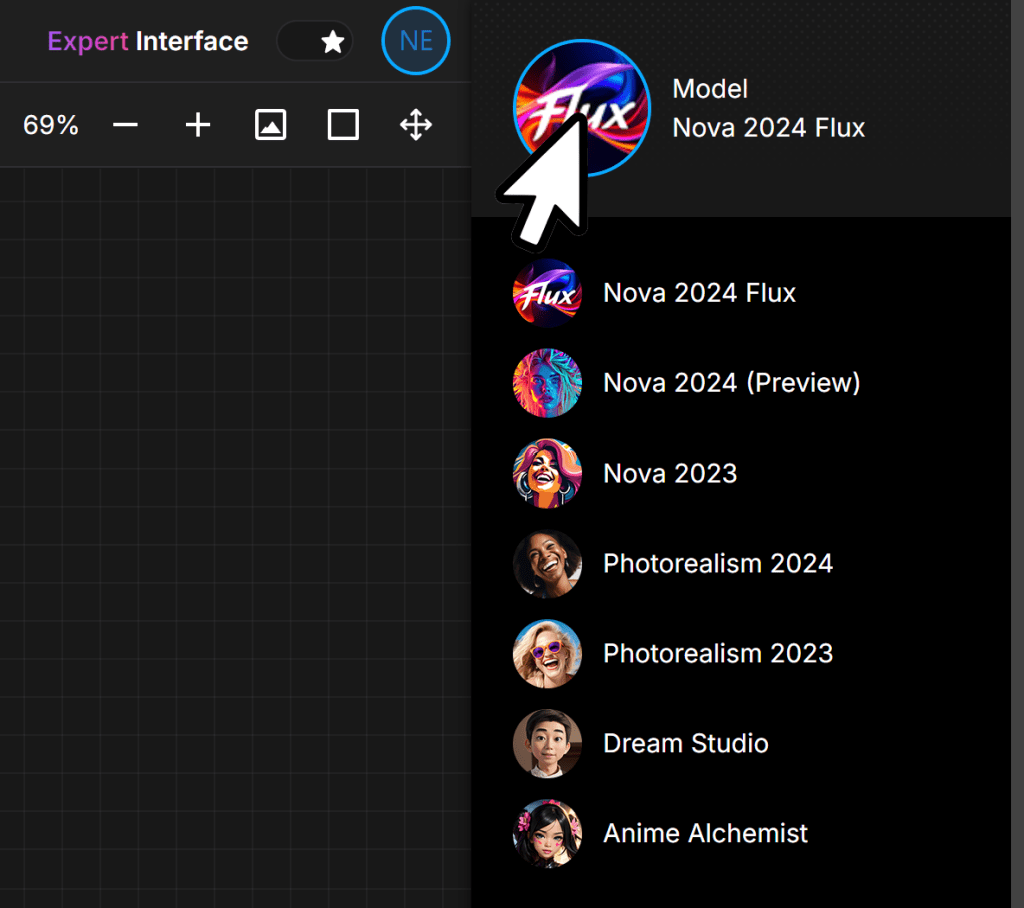Viewport: 1024px width, 908px height.
Task: Click the Anime Alchemist avatar thumbnail
Action: (x=547, y=833)
